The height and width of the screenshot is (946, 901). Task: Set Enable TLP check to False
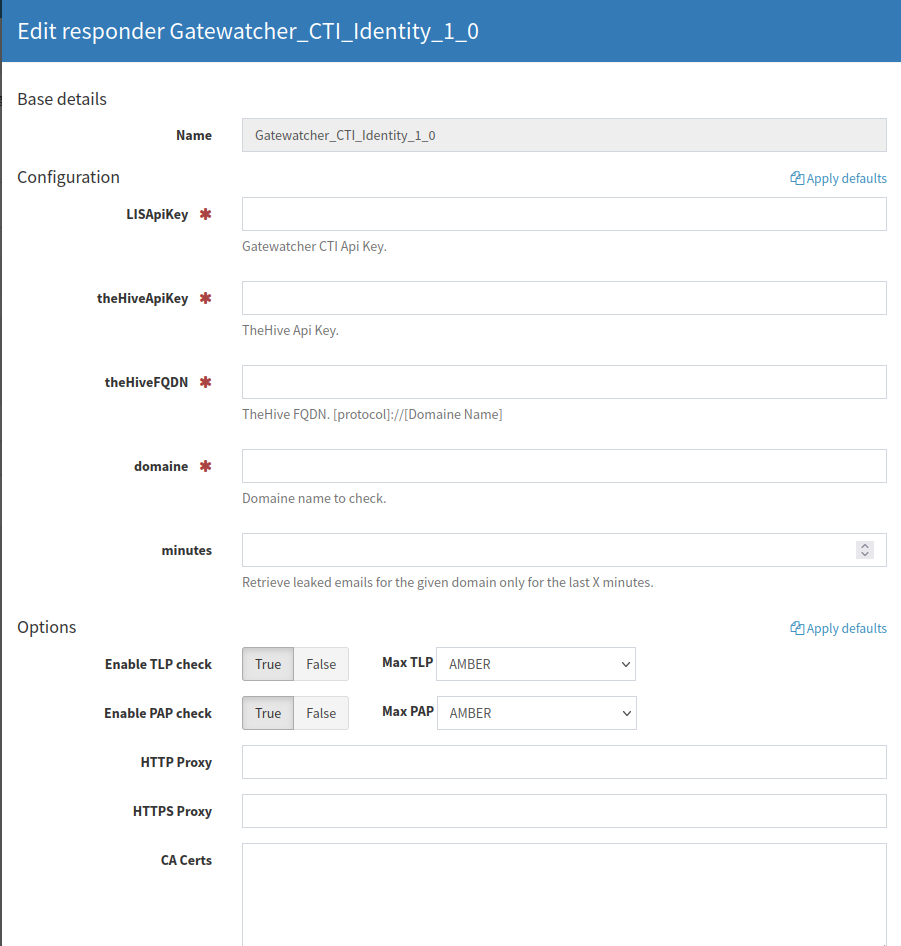[321, 664]
